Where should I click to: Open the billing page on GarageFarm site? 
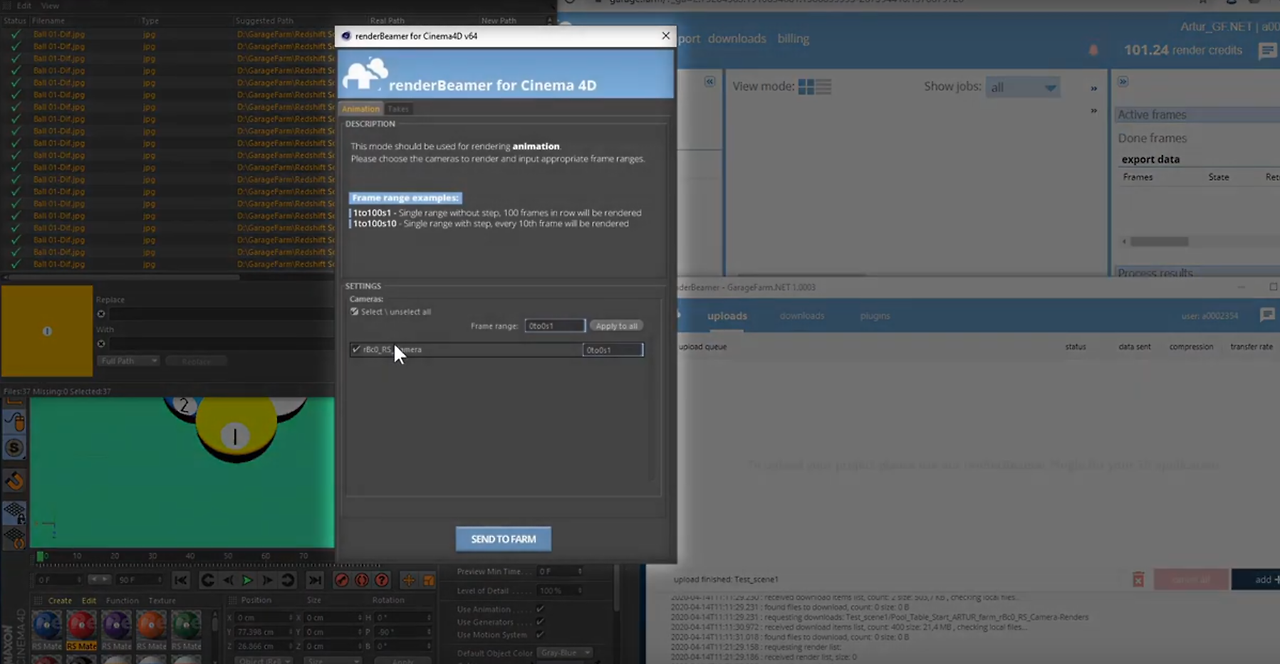pos(793,38)
